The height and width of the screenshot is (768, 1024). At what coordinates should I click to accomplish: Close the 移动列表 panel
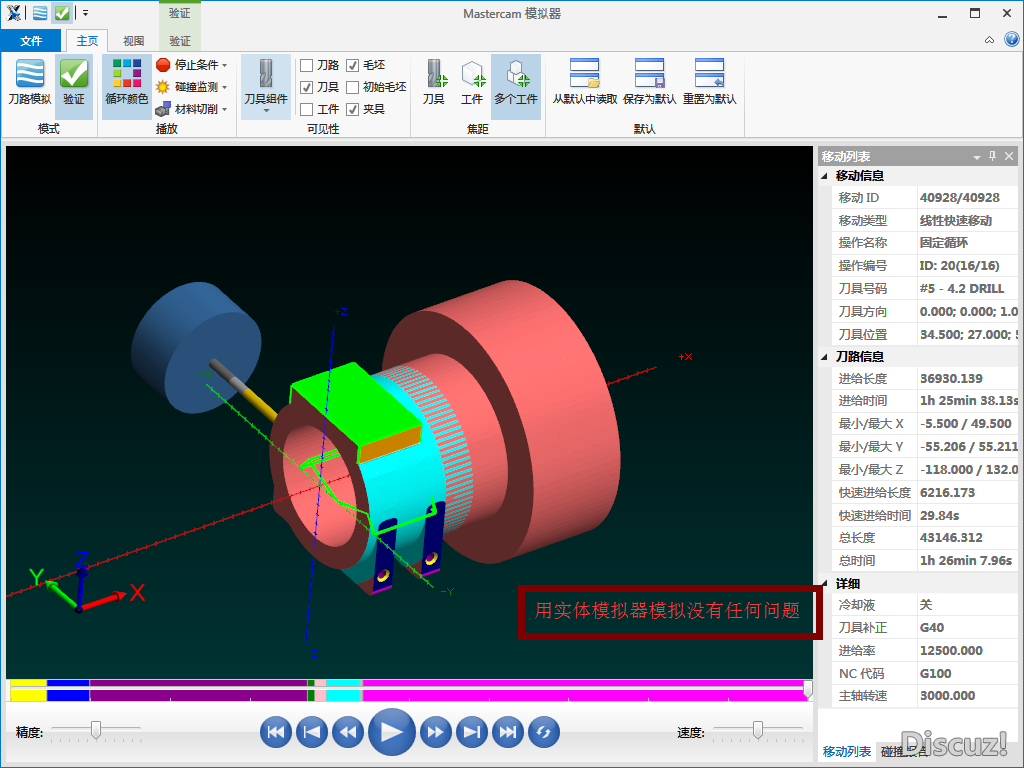(x=1009, y=156)
